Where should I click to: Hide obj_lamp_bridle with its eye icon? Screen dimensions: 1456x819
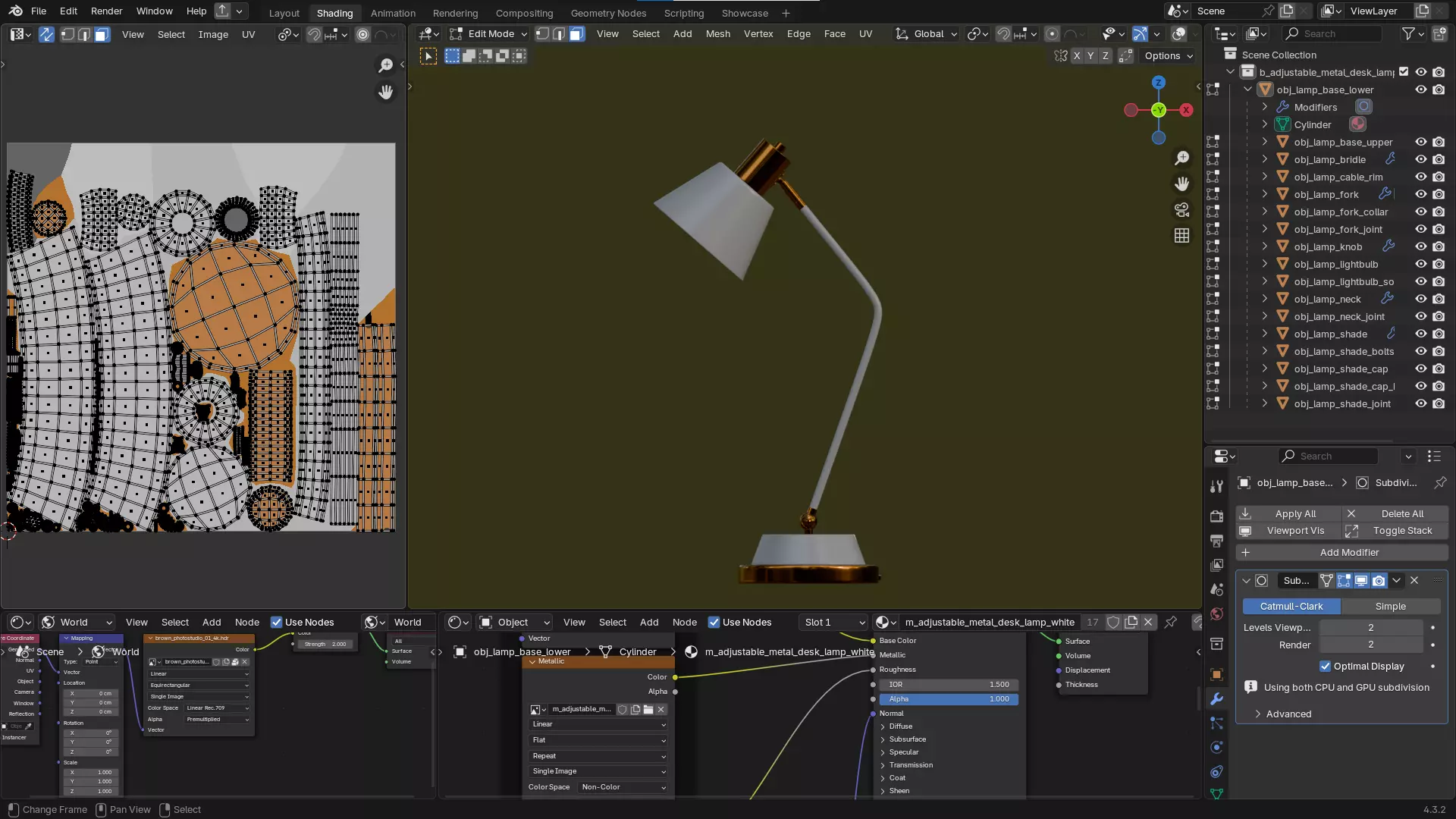coord(1421,159)
